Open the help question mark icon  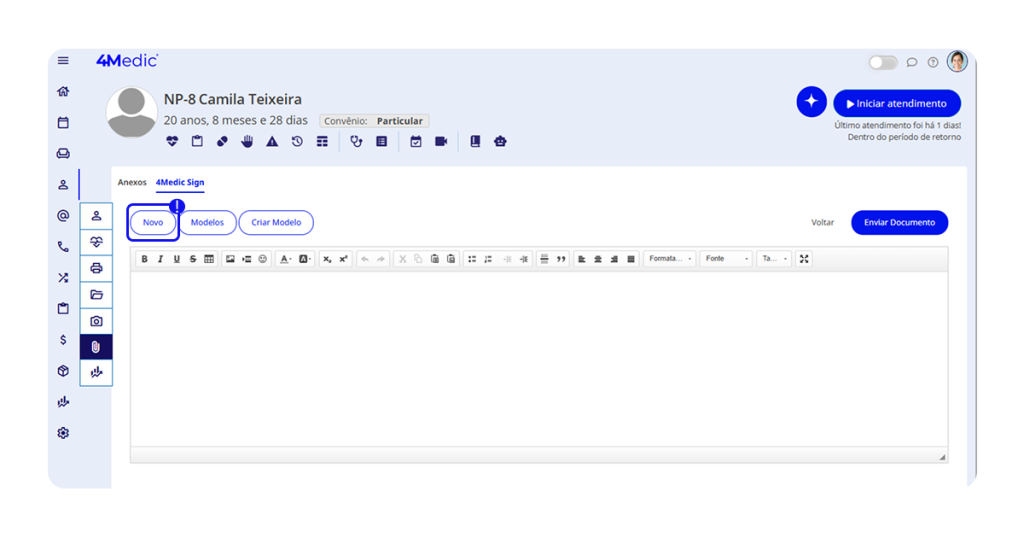tap(933, 63)
